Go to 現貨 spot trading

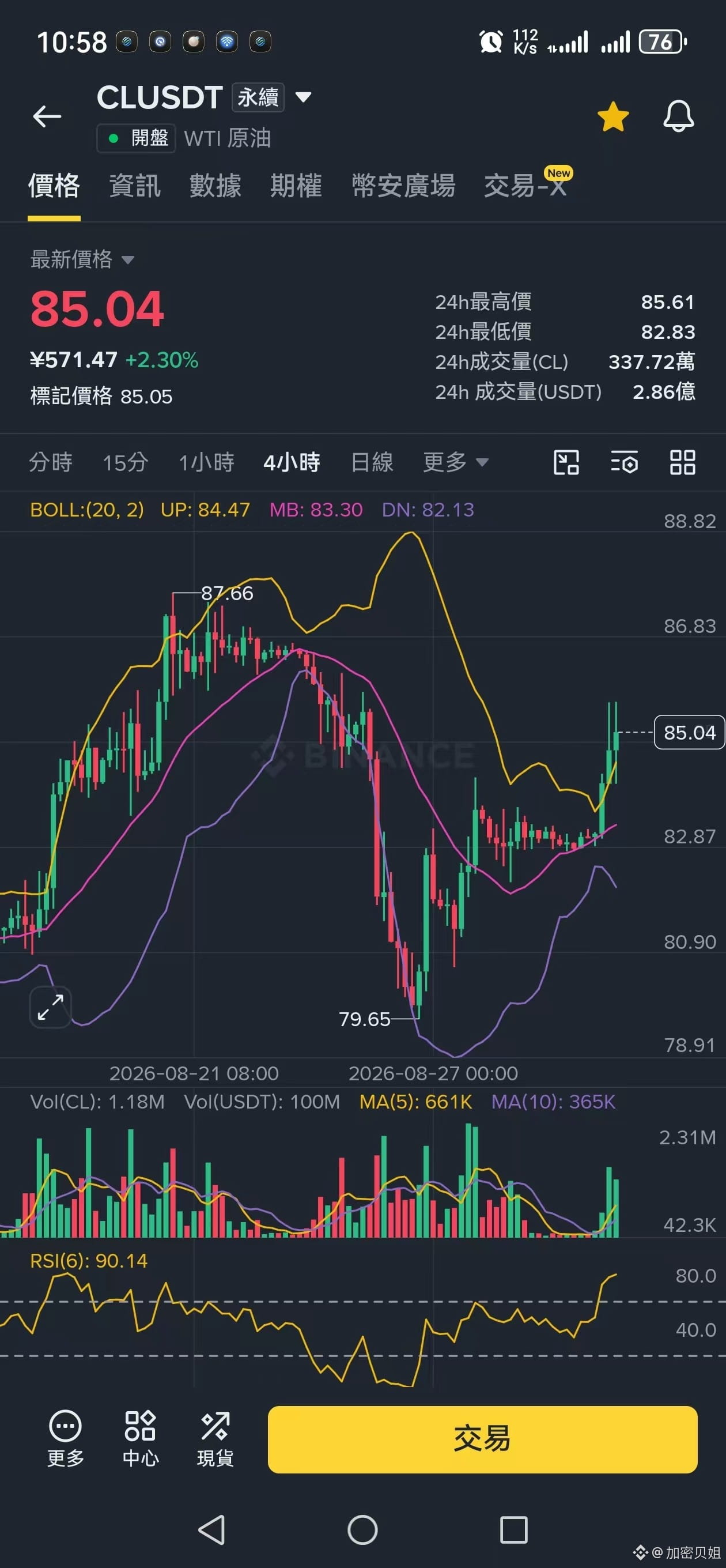(x=215, y=1439)
